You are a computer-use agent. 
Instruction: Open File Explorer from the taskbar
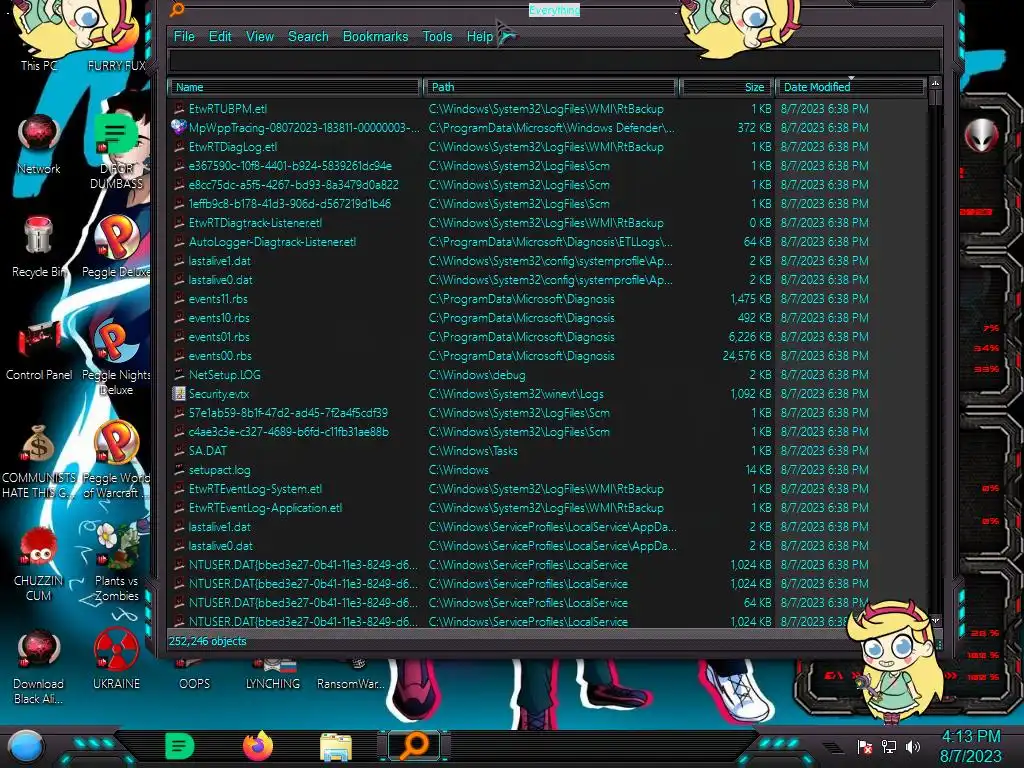coord(336,747)
